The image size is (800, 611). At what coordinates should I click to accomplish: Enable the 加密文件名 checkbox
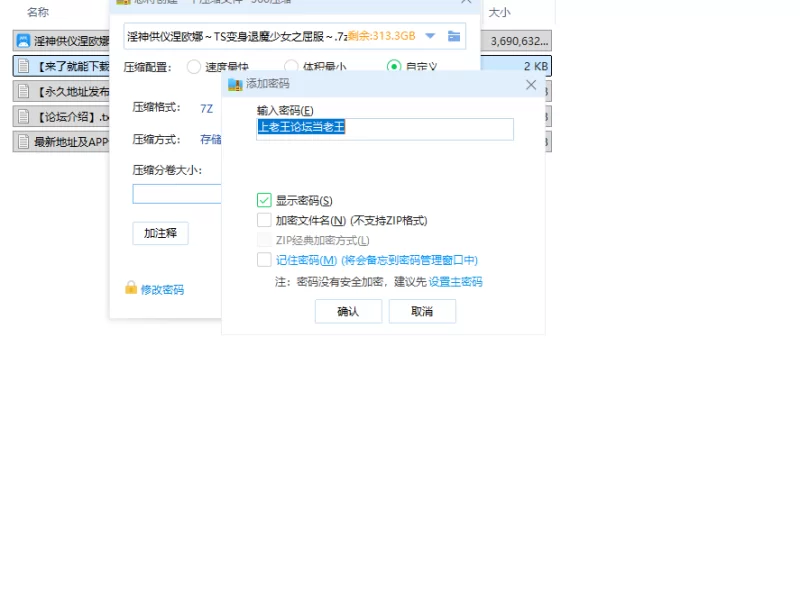(264, 220)
